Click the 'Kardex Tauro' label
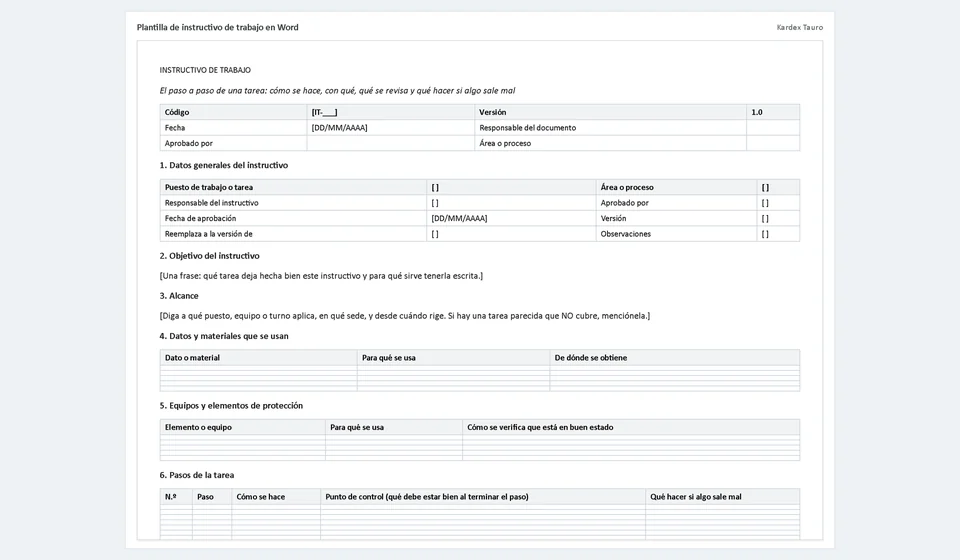Viewport: 960px width, 560px height. pos(800,27)
